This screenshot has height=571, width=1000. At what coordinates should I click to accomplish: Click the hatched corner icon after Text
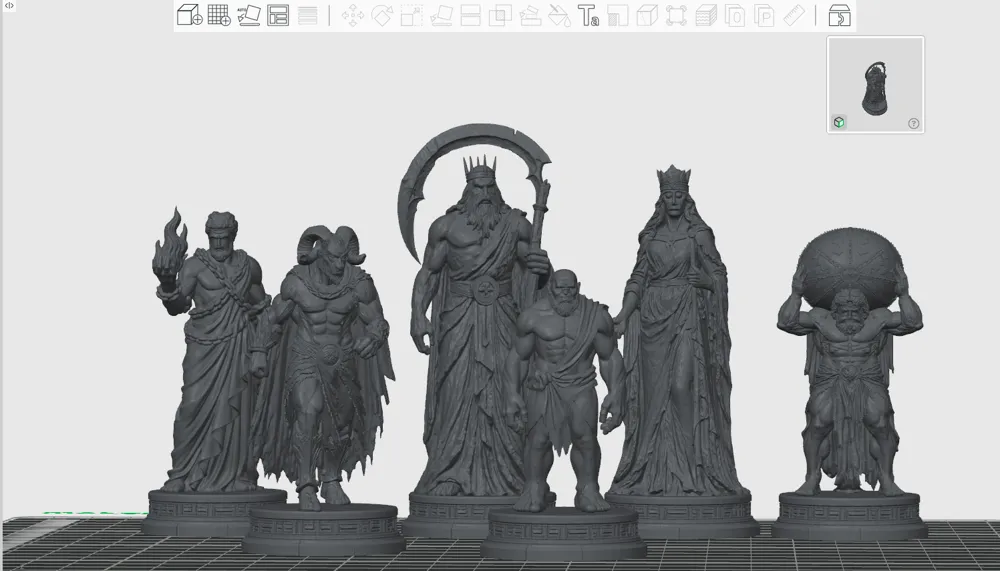(x=617, y=15)
